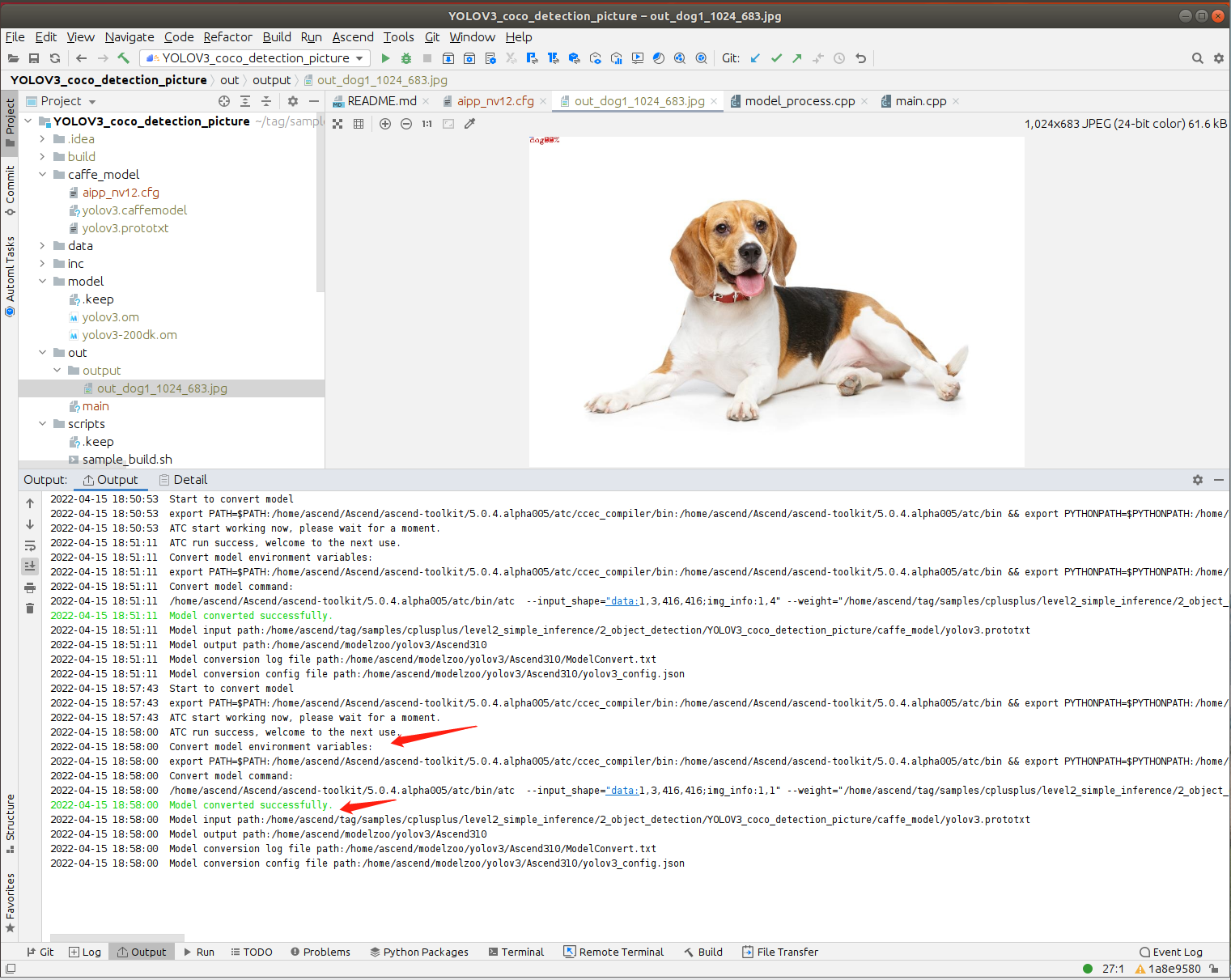Toggle the image grid overlay
Viewport: 1231px width, 980px height.
(x=359, y=124)
